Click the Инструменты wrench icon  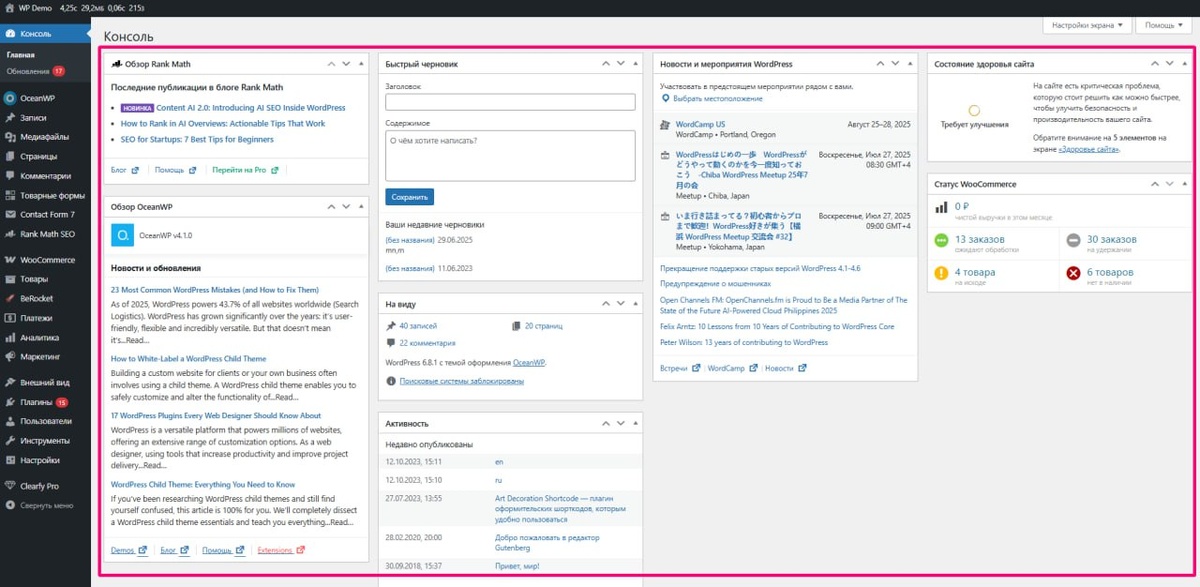click(x=10, y=441)
